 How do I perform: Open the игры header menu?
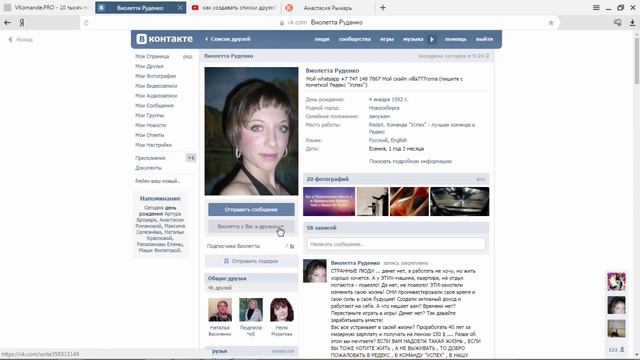point(387,39)
